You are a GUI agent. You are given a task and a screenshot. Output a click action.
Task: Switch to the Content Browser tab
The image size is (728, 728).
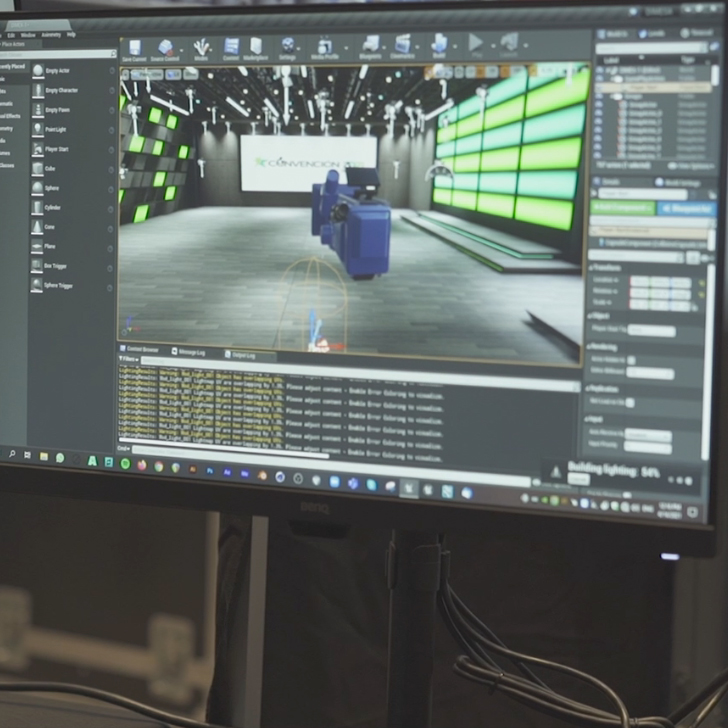pos(140,349)
